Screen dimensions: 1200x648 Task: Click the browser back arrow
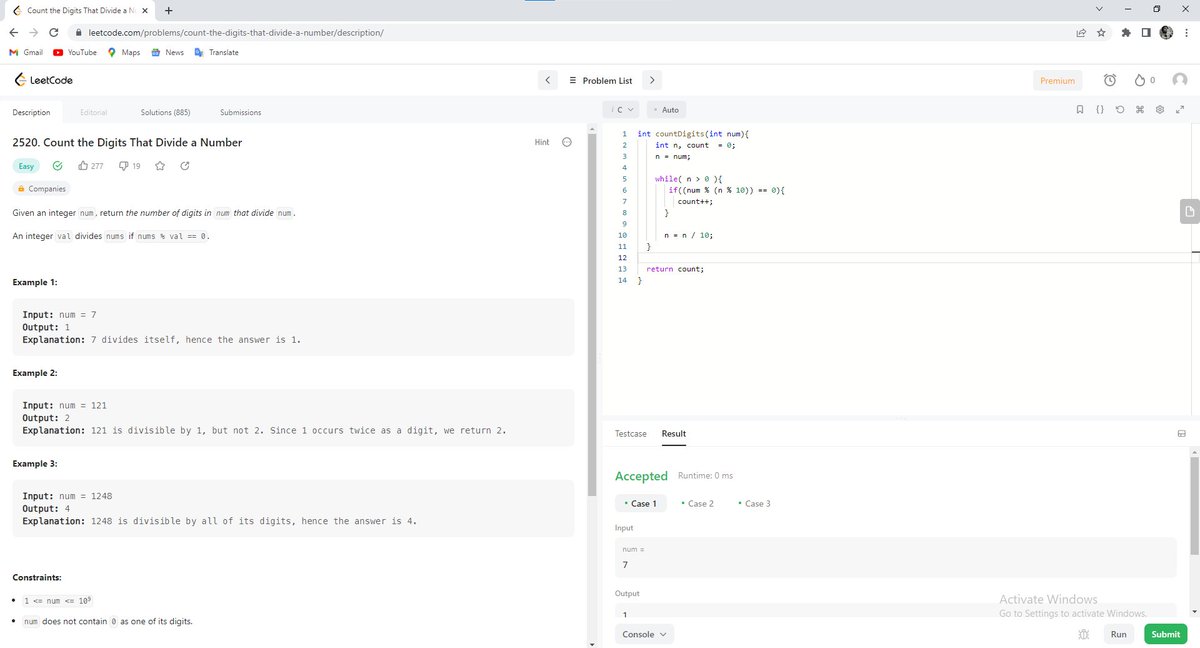point(15,32)
